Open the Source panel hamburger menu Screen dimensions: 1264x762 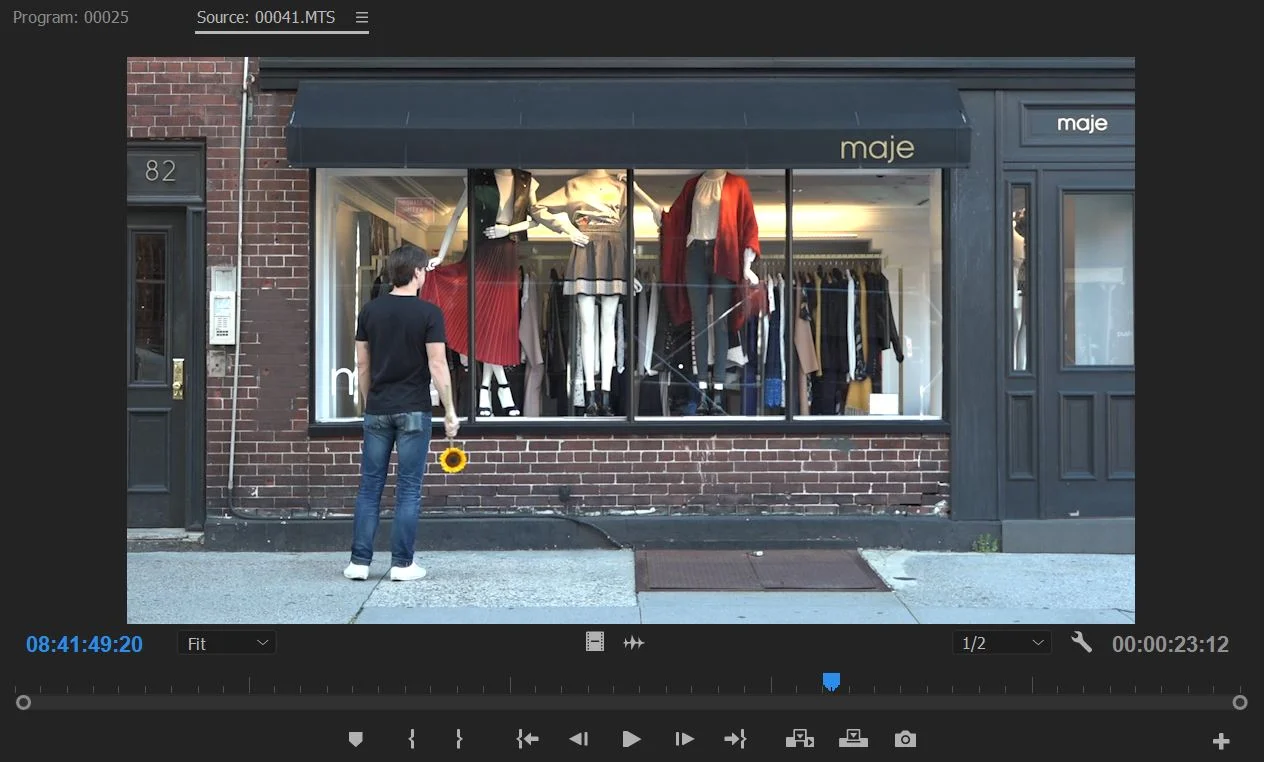[x=362, y=18]
